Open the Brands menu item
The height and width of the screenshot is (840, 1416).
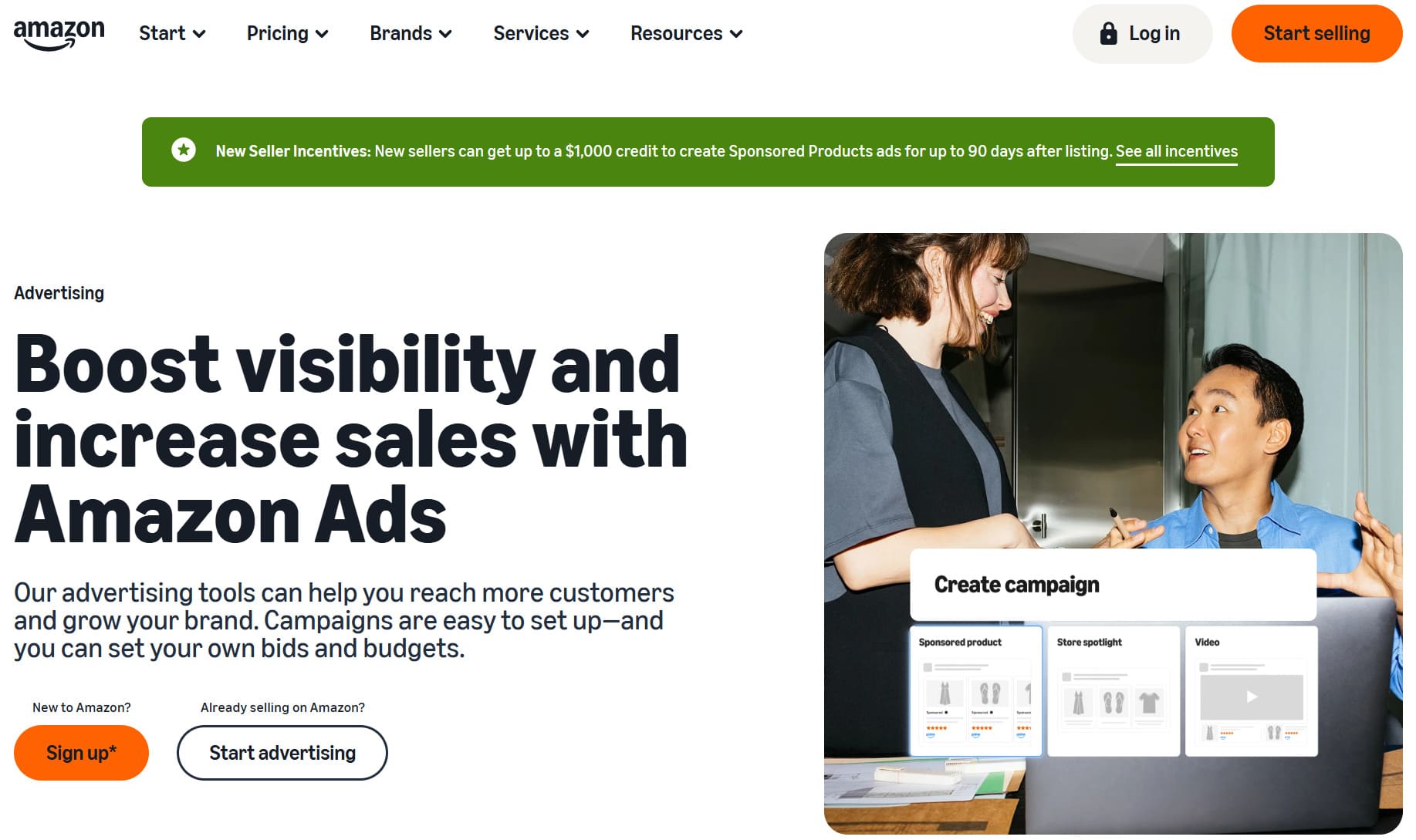[x=411, y=33]
